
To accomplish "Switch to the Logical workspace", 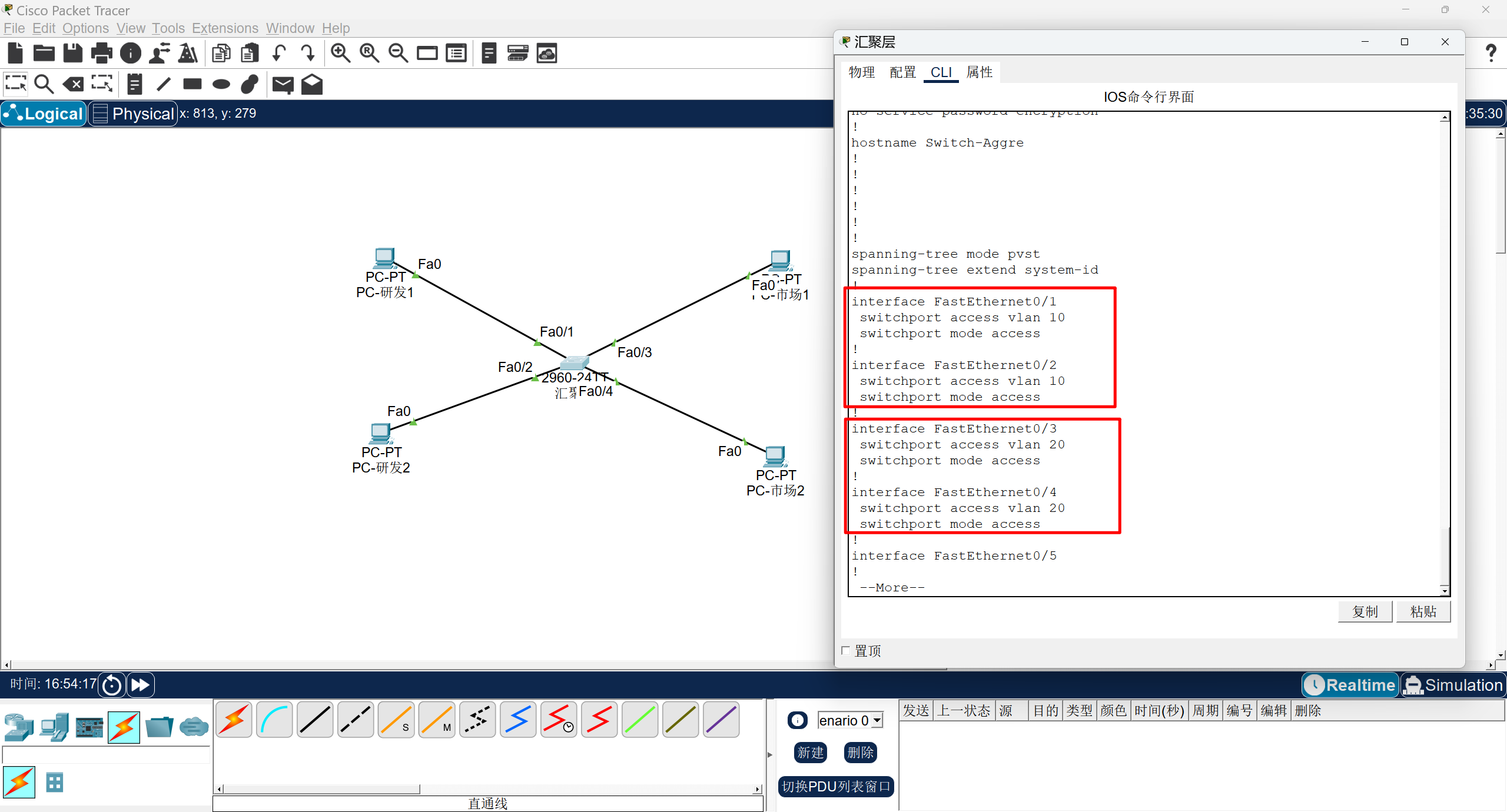I will pyautogui.click(x=44, y=114).
